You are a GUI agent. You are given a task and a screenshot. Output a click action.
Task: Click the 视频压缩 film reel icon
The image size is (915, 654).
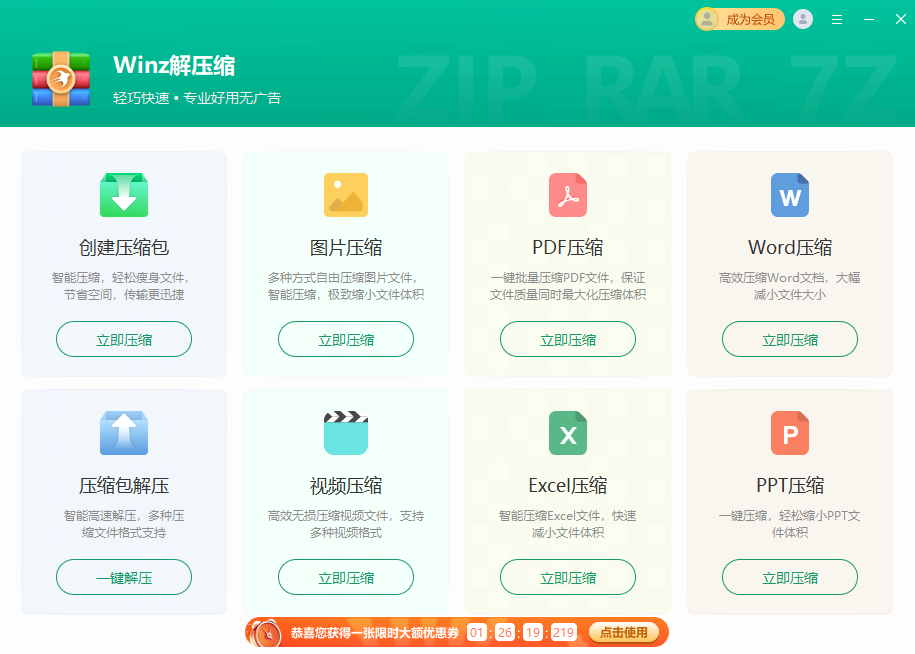pyautogui.click(x=345, y=433)
